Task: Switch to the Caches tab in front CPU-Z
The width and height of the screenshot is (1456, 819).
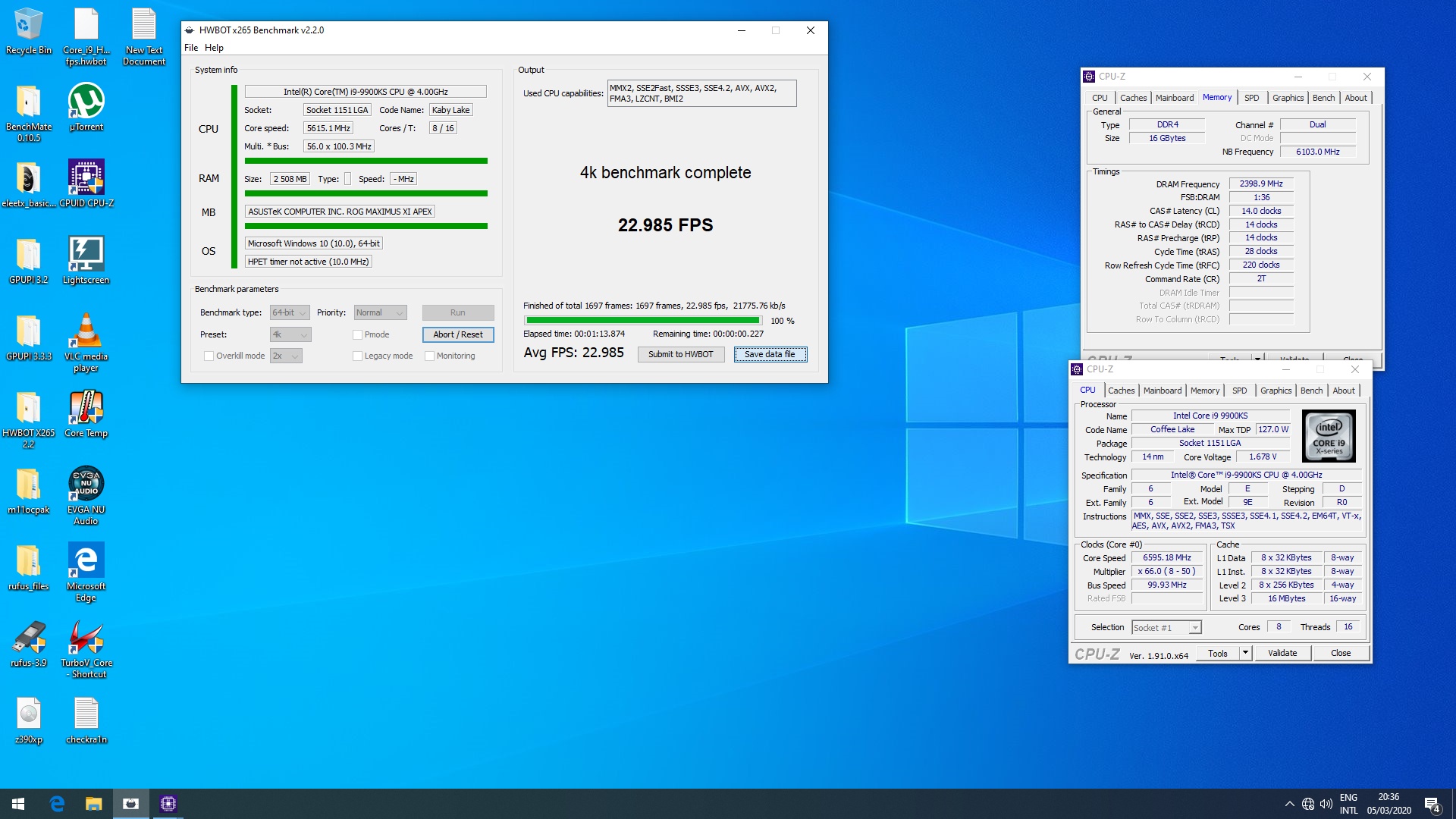Action: click(1121, 391)
